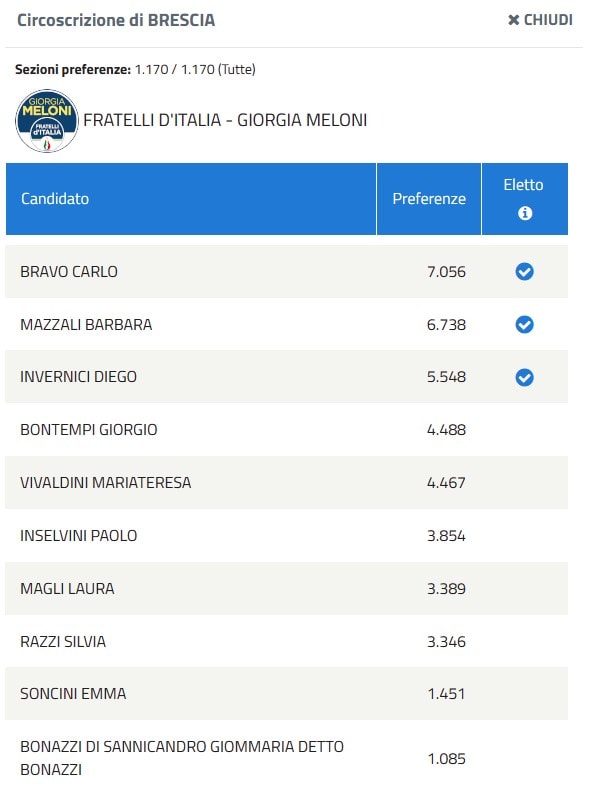Screen dimensions: 589x789
Task: Select the VIVALDINI MARIATERESA row
Action: (286, 483)
